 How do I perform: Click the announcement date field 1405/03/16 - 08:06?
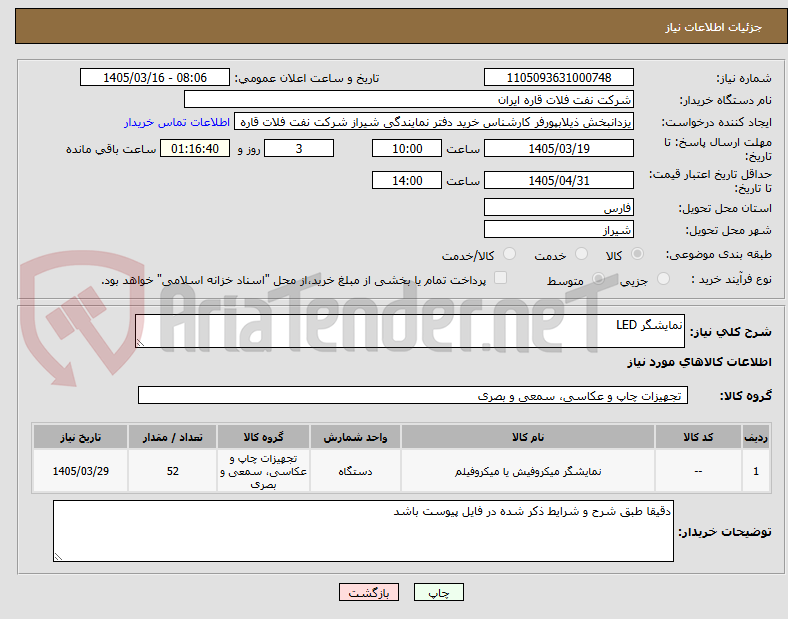[x=155, y=78]
